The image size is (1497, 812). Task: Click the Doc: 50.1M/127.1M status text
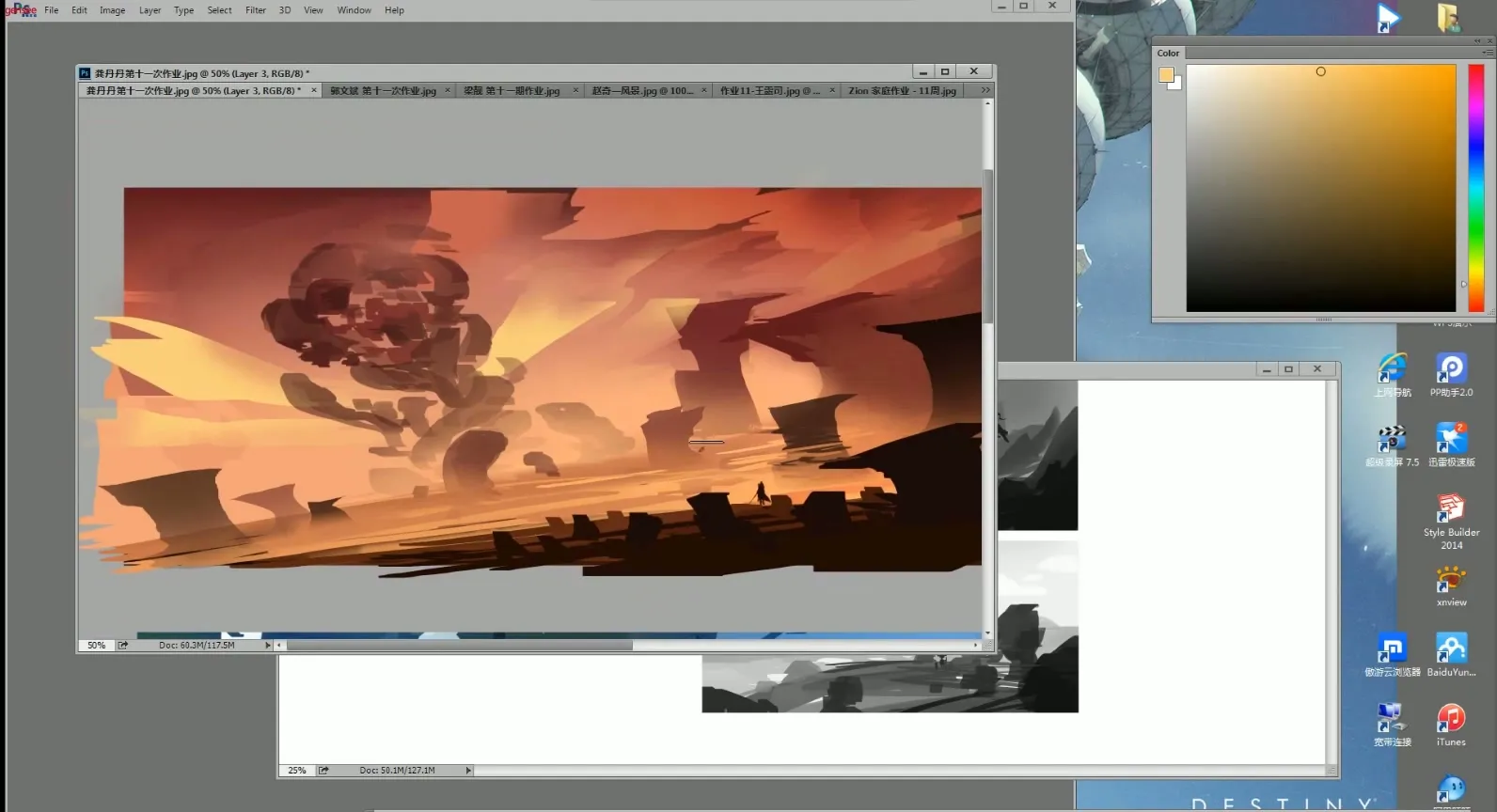pyautogui.click(x=397, y=771)
